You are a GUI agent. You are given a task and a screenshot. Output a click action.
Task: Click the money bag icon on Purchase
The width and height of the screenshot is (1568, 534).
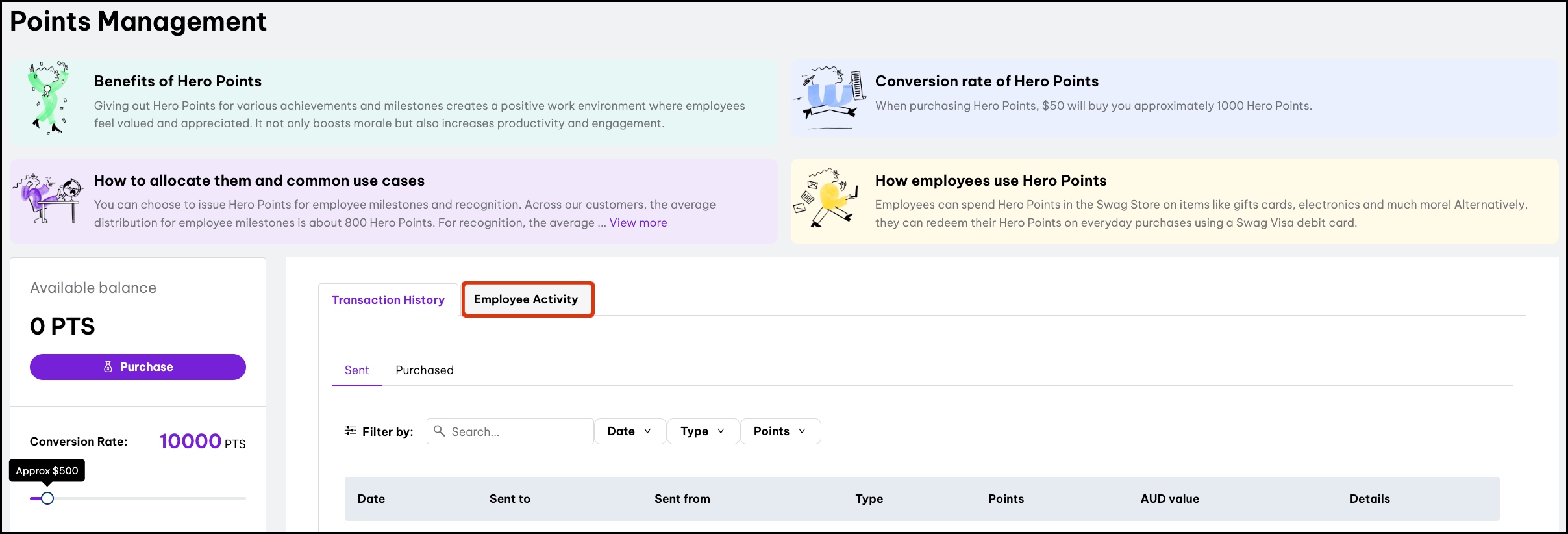108,367
